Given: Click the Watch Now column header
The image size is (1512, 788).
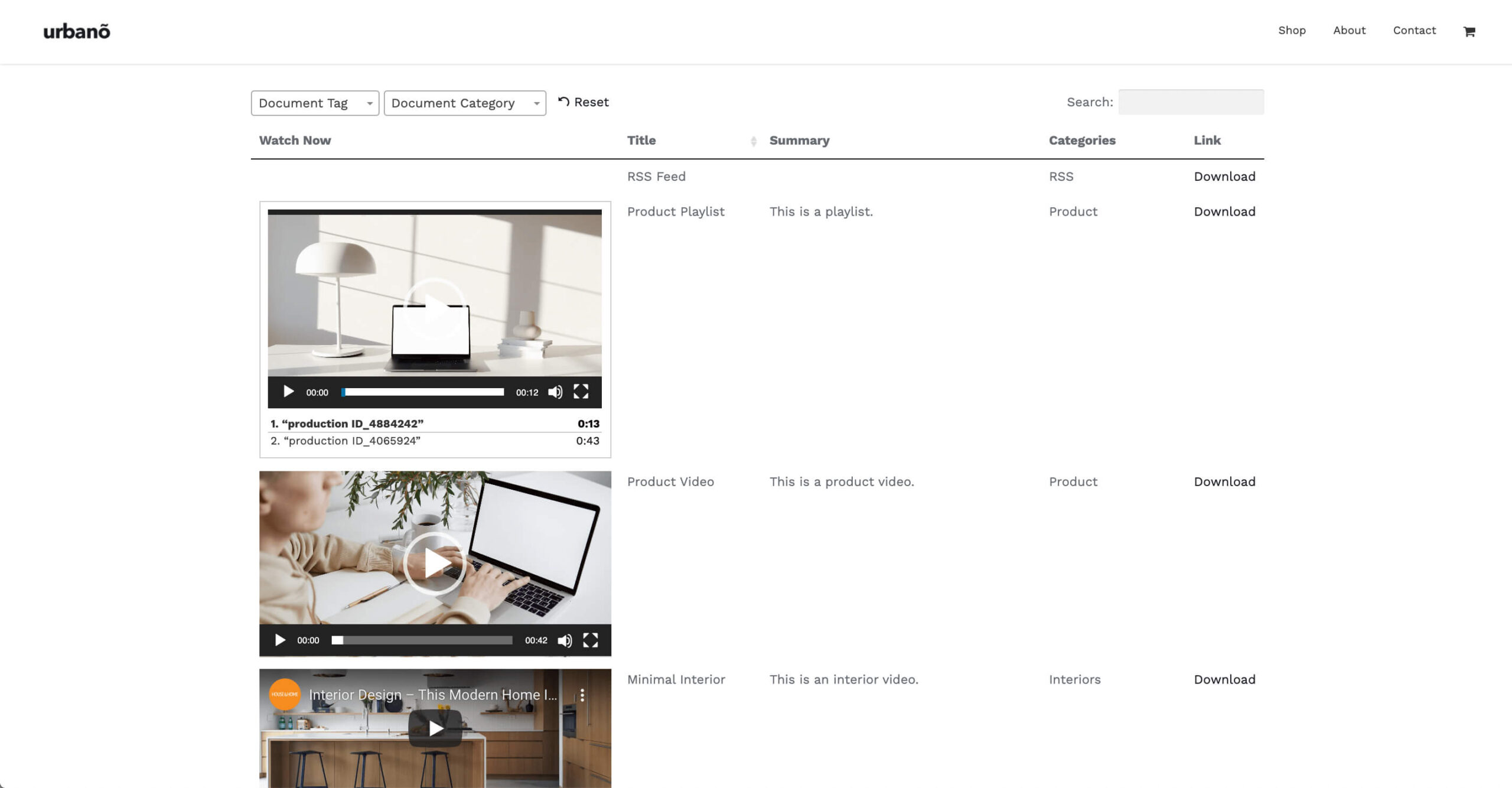Looking at the screenshot, I should coord(295,141).
